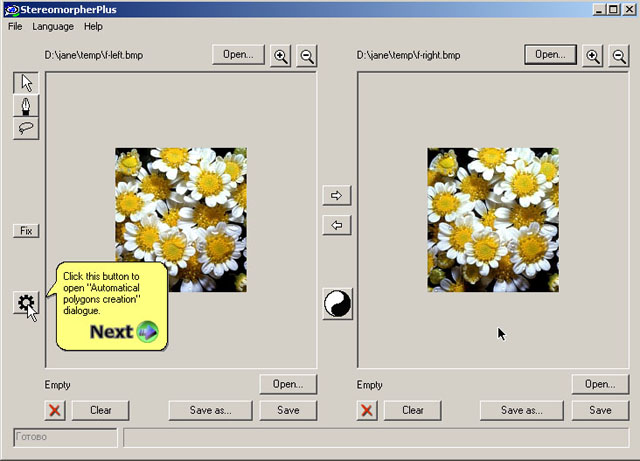Open the Help menu
The width and height of the screenshot is (640, 461).
(x=93, y=26)
